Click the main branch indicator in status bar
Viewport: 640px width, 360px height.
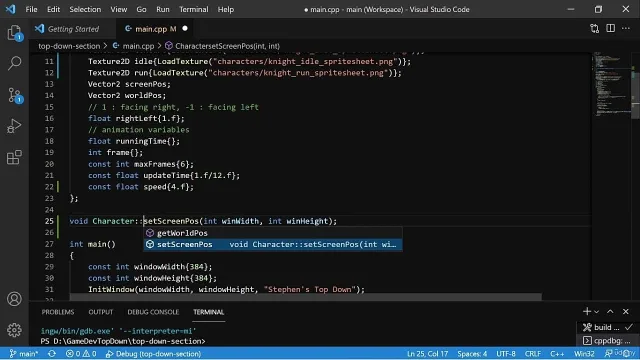point(24,353)
